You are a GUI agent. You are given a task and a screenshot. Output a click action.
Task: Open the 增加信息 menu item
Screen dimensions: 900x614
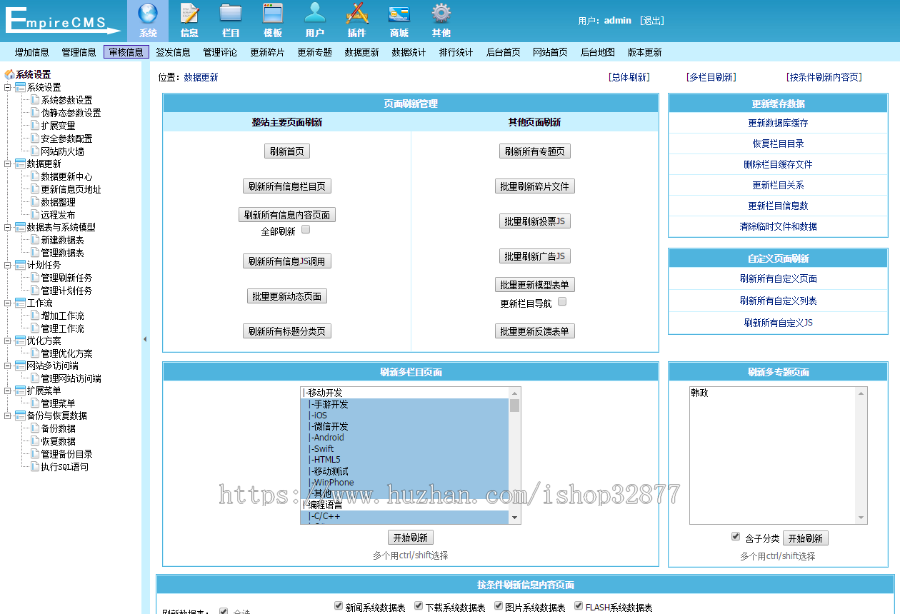pos(32,52)
